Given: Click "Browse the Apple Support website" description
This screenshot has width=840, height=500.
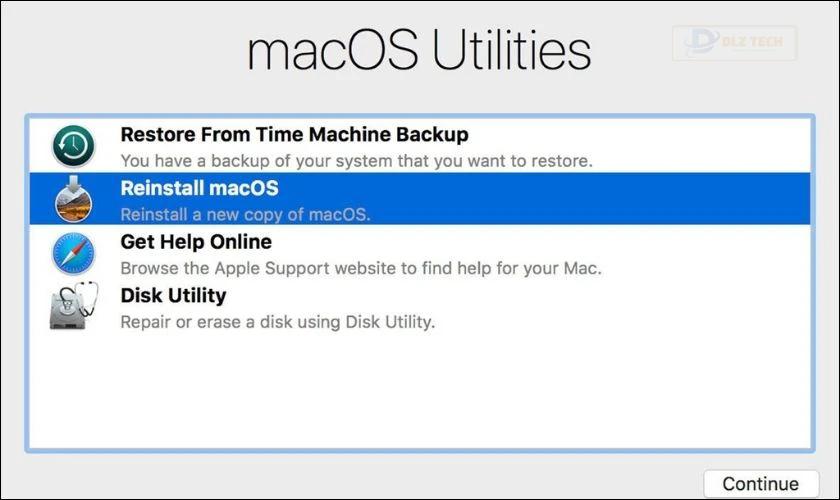Looking at the screenshot, I should pyautogui.click(x=361, y=268).
